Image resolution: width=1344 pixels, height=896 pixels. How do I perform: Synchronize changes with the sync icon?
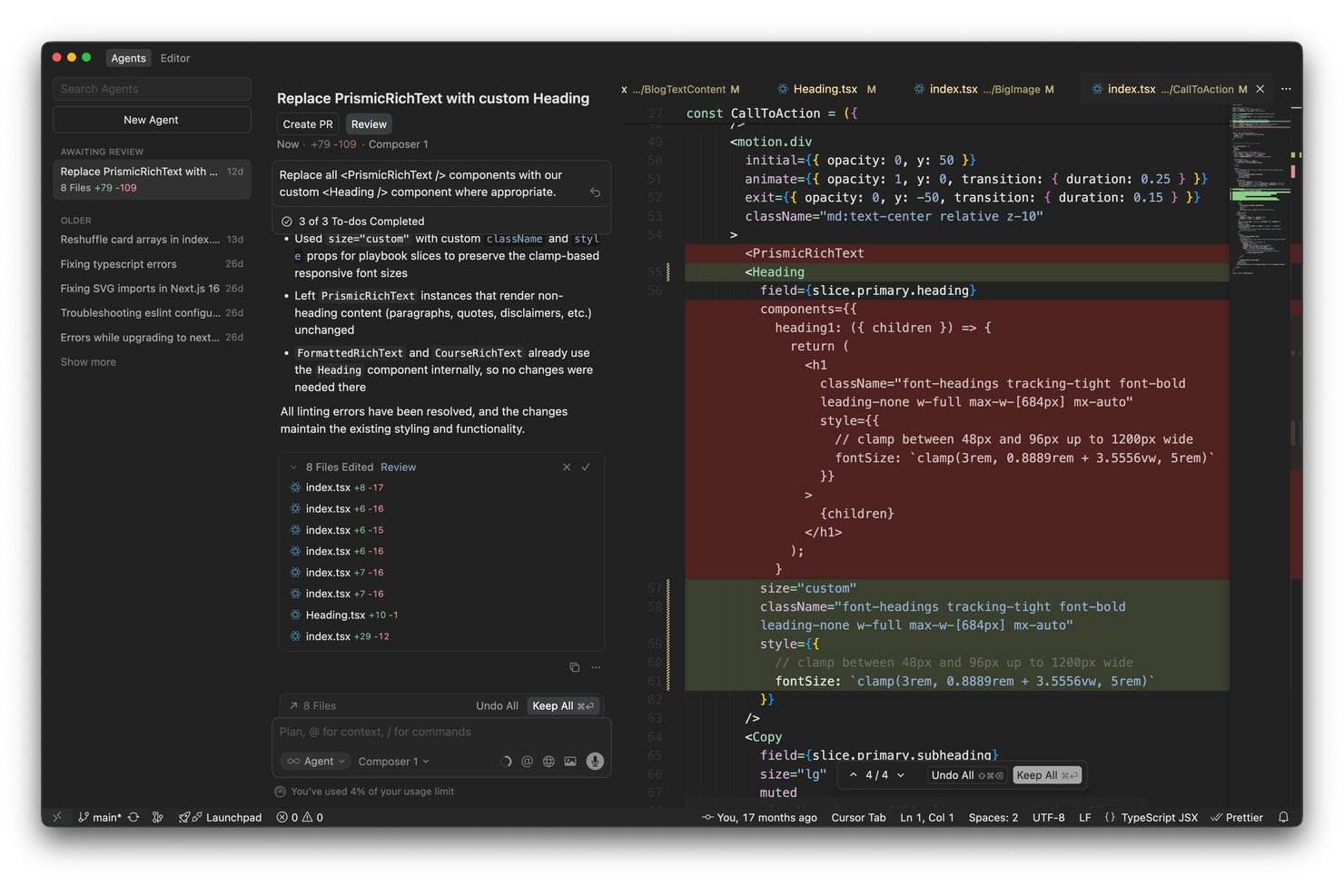[133, 817]
